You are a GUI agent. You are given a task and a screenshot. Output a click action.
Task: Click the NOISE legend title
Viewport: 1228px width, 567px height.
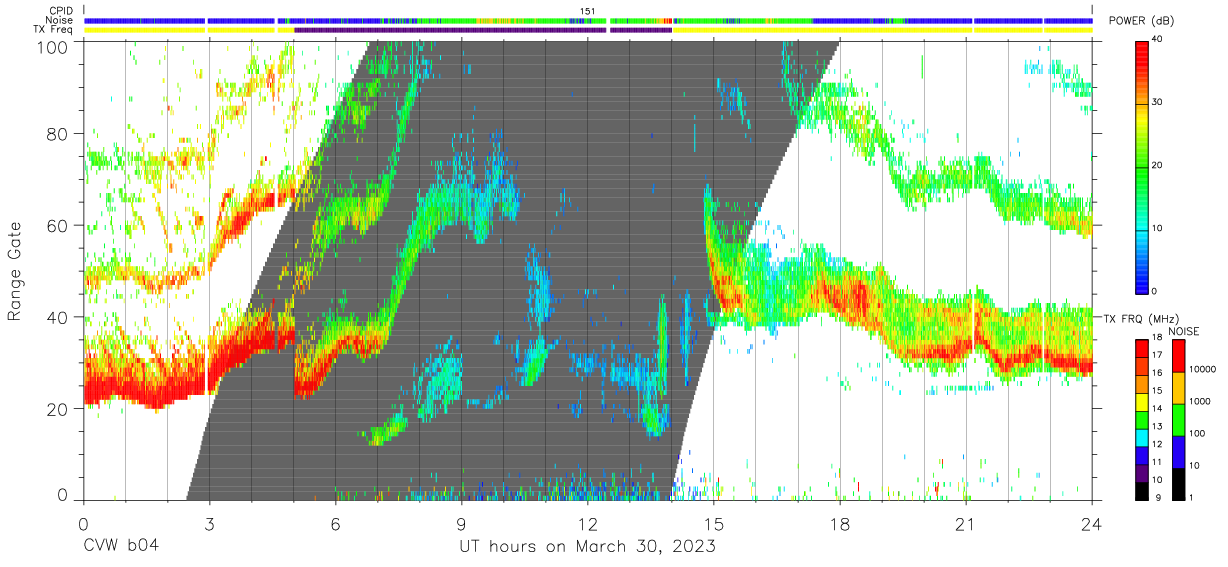pyautogui.click(x=1183, y=331)
